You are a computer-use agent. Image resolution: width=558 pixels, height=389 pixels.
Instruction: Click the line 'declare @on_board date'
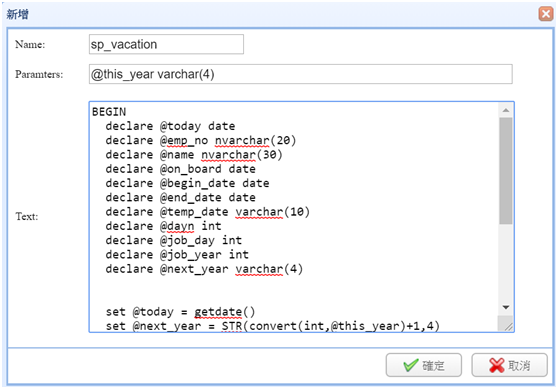click(x=180, y=169)
